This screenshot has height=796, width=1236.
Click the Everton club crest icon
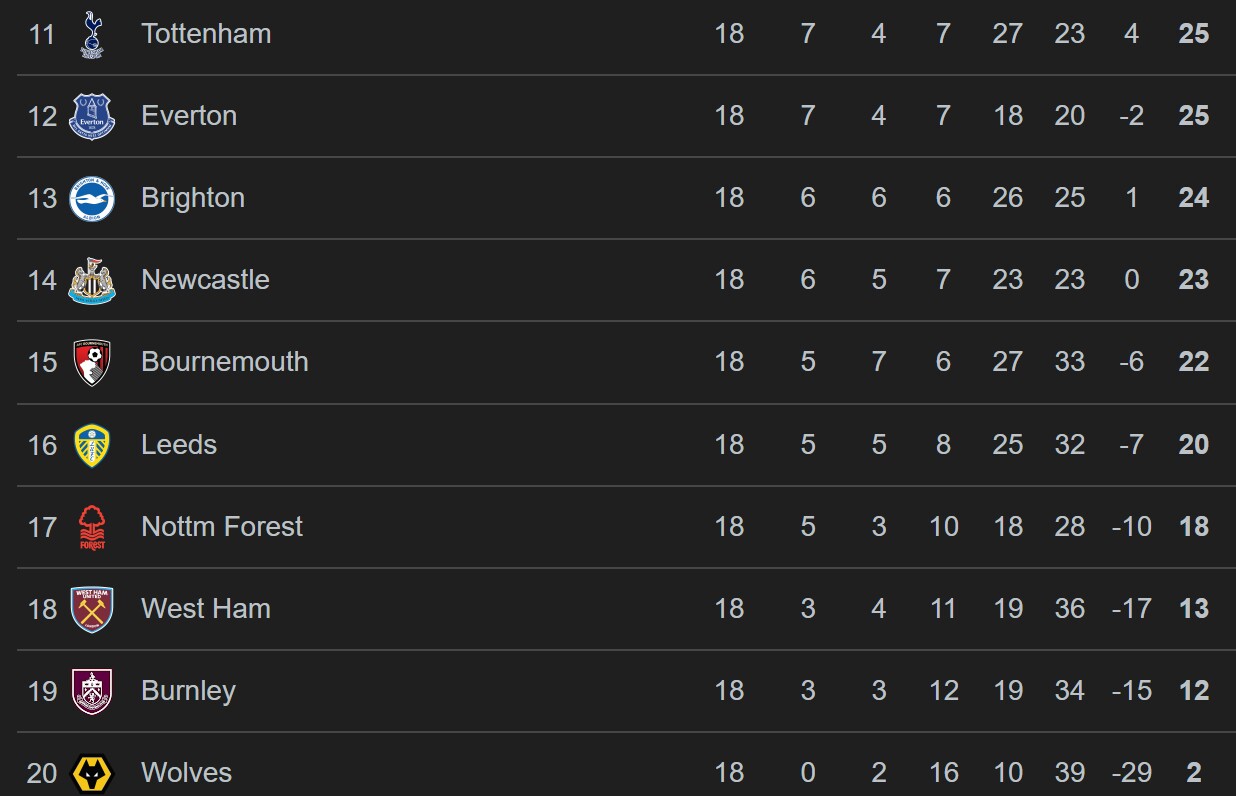[92, 116]
